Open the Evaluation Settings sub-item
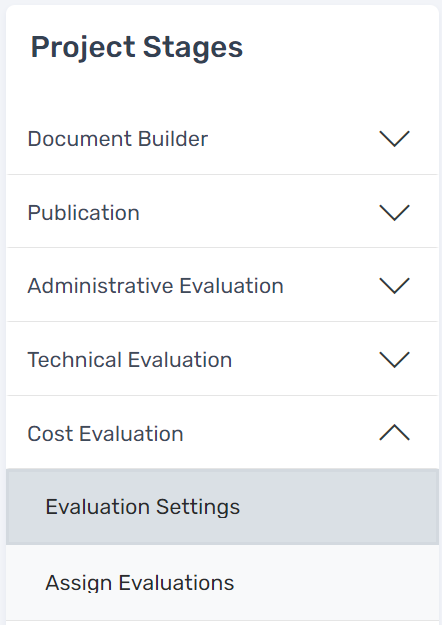Viewport: 442px width, 625px height. tap(143, 507)
